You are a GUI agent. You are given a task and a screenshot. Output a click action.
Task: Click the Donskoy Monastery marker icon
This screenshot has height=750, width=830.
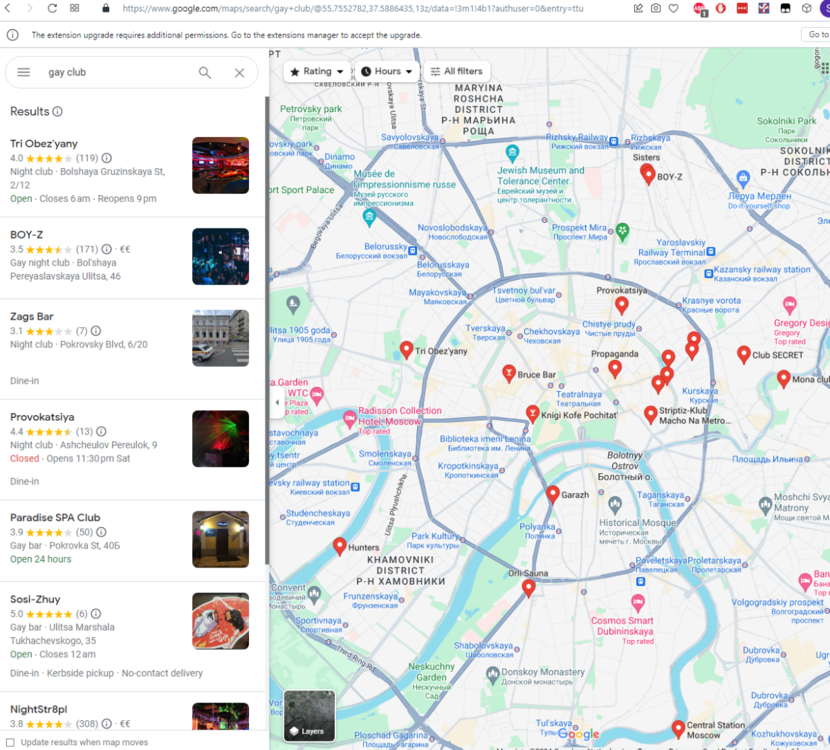(493, 674)
